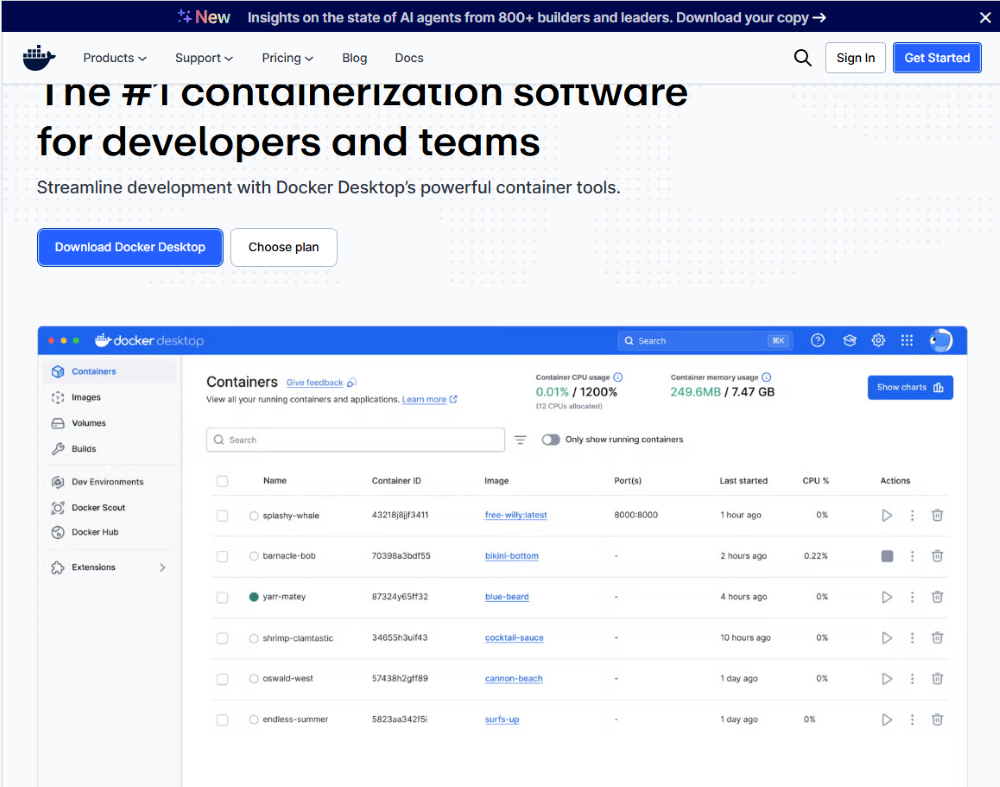The height and width of the screenshot is (787, 1000).
Task: Click the info icon beside Container CPU usage
Action: [x=618, y=377]
